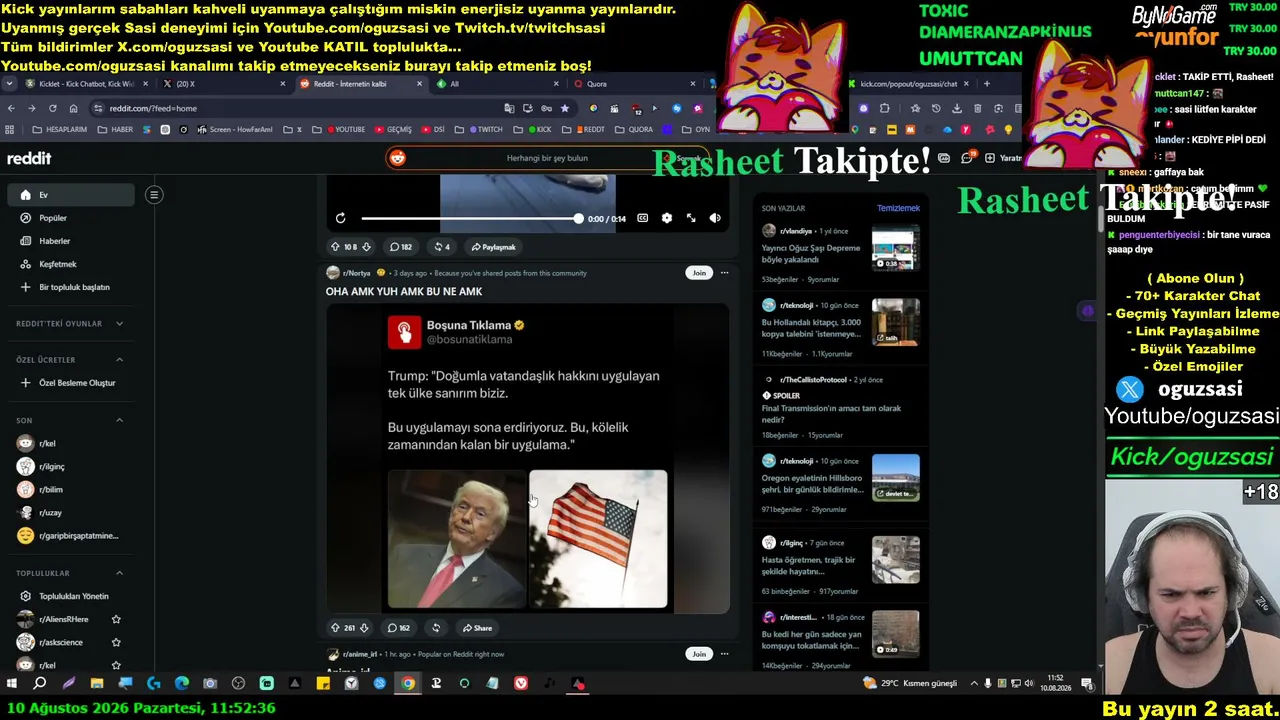Share the top post via Paylaşmak
The height and width of the screenshot is (720, 1280).
pos(492,247)
